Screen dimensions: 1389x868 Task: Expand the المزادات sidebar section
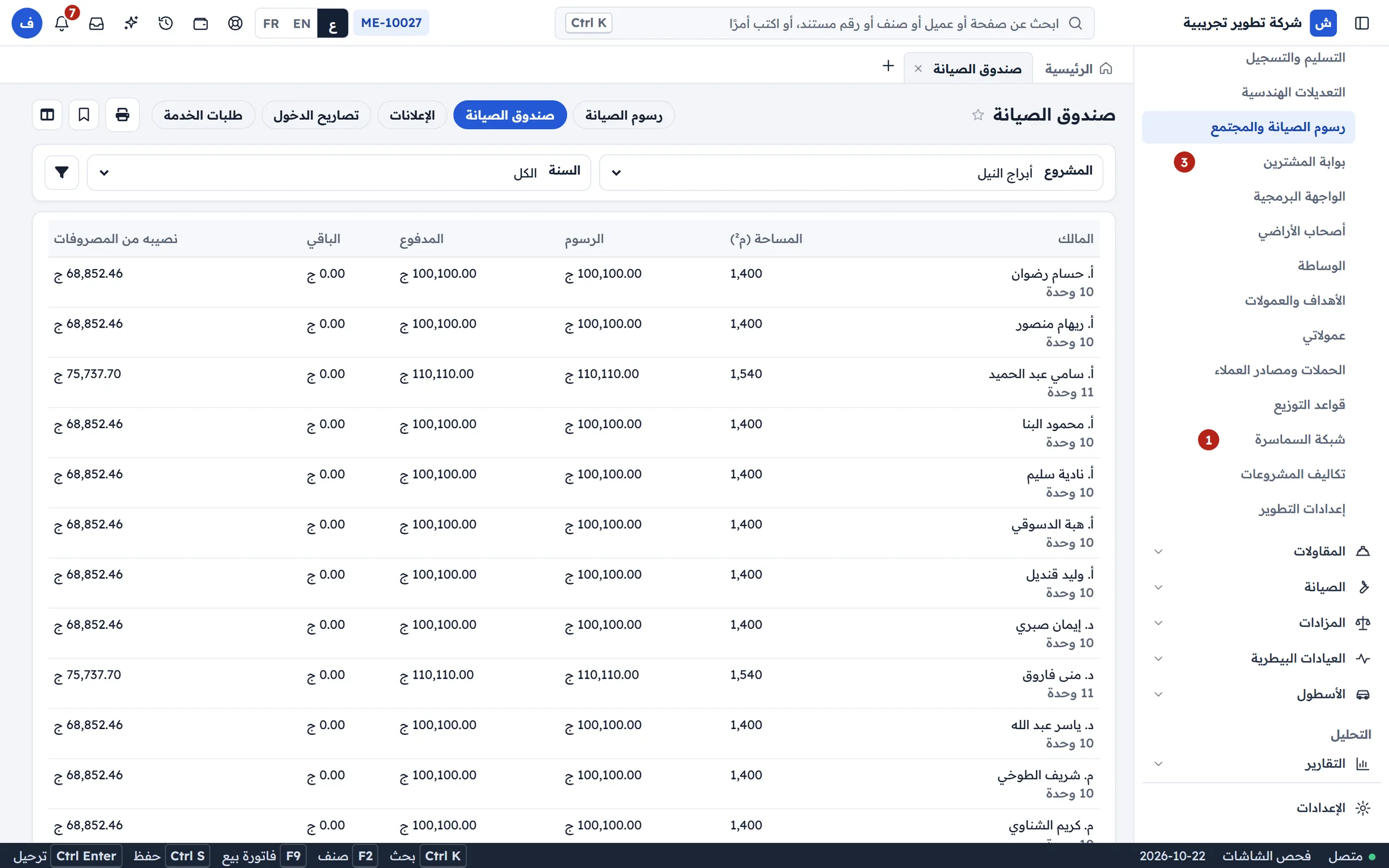1262,623
